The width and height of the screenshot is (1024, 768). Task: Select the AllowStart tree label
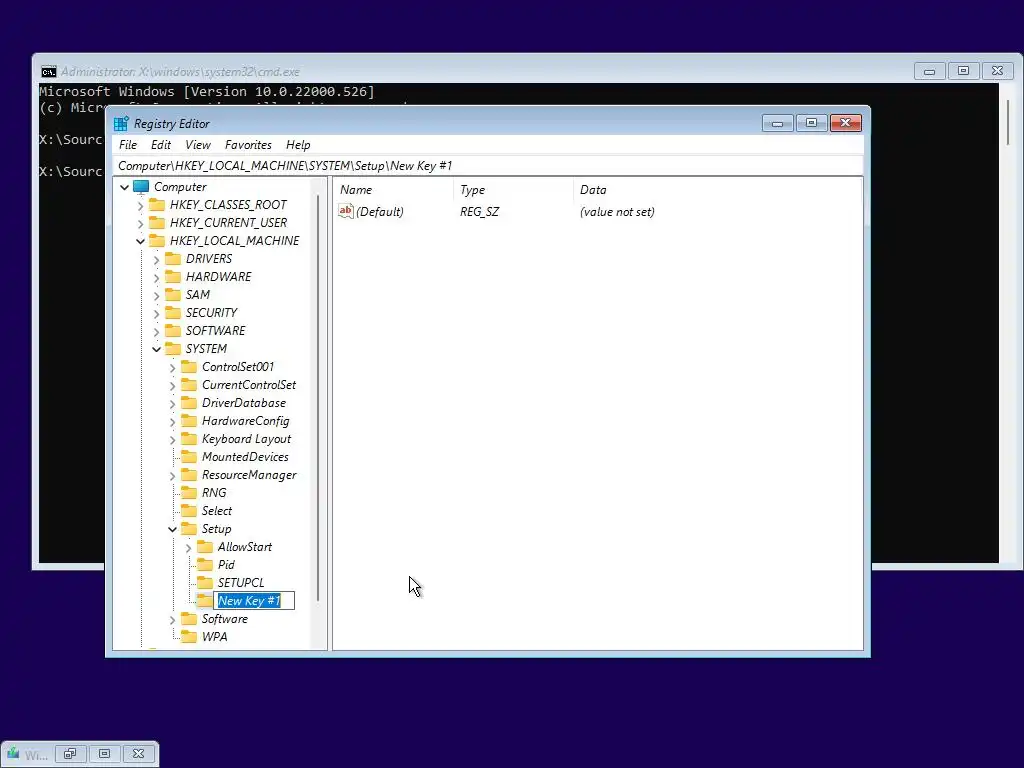pos(245,547)
